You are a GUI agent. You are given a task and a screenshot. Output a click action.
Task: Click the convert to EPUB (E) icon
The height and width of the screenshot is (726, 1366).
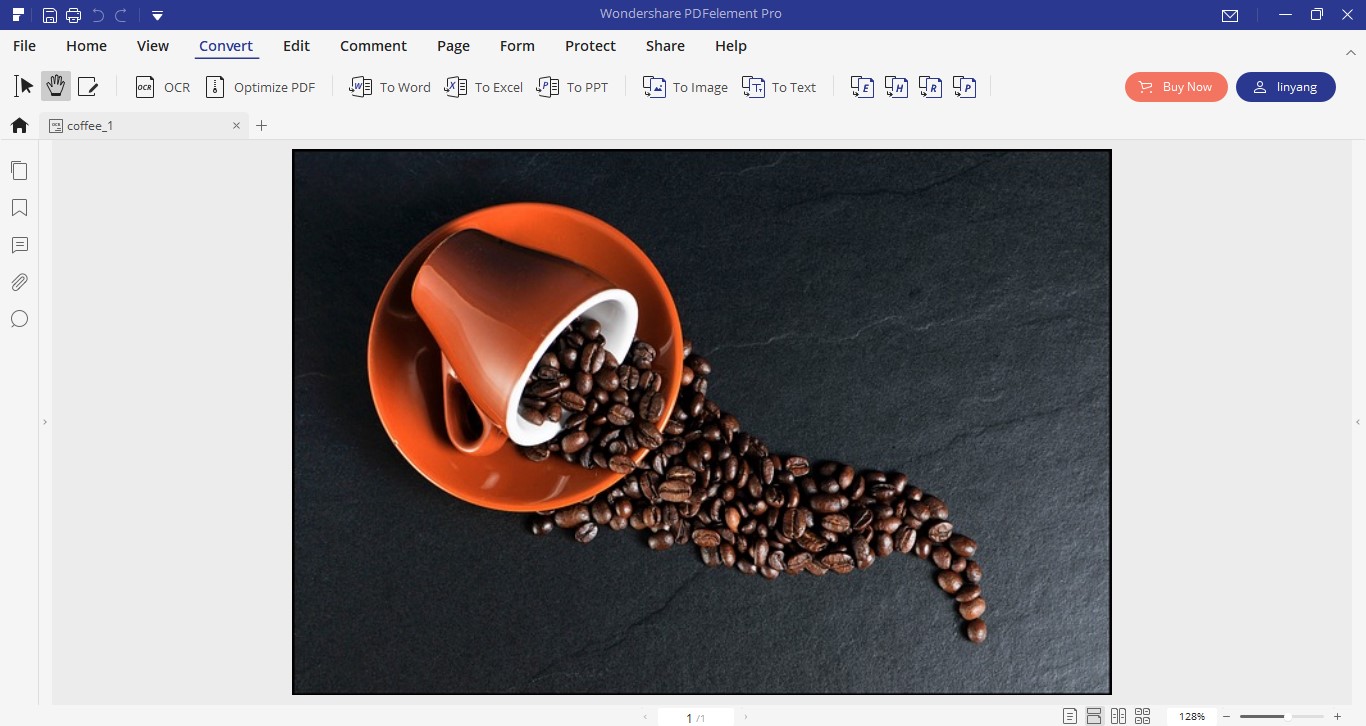click(862, 87)
